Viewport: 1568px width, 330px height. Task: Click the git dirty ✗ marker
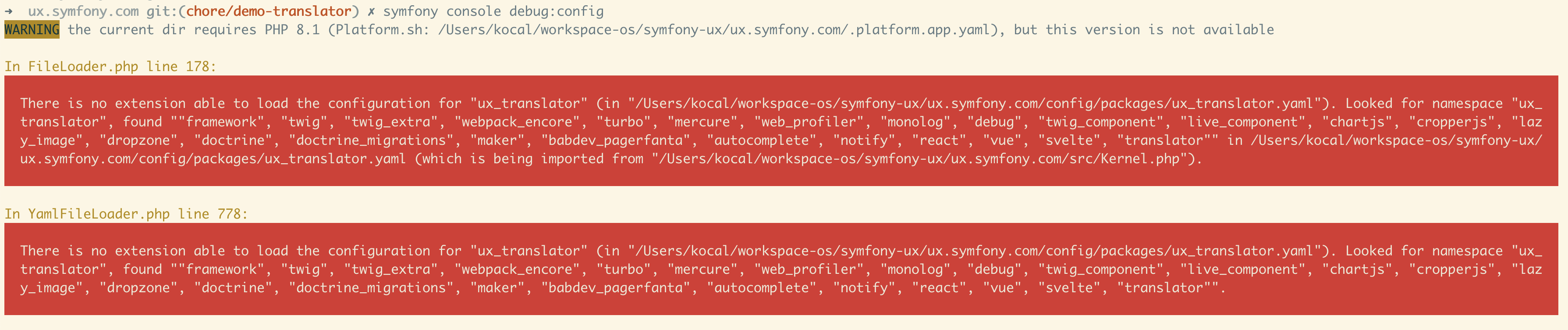pyautogui.click(x=371, y=11)
